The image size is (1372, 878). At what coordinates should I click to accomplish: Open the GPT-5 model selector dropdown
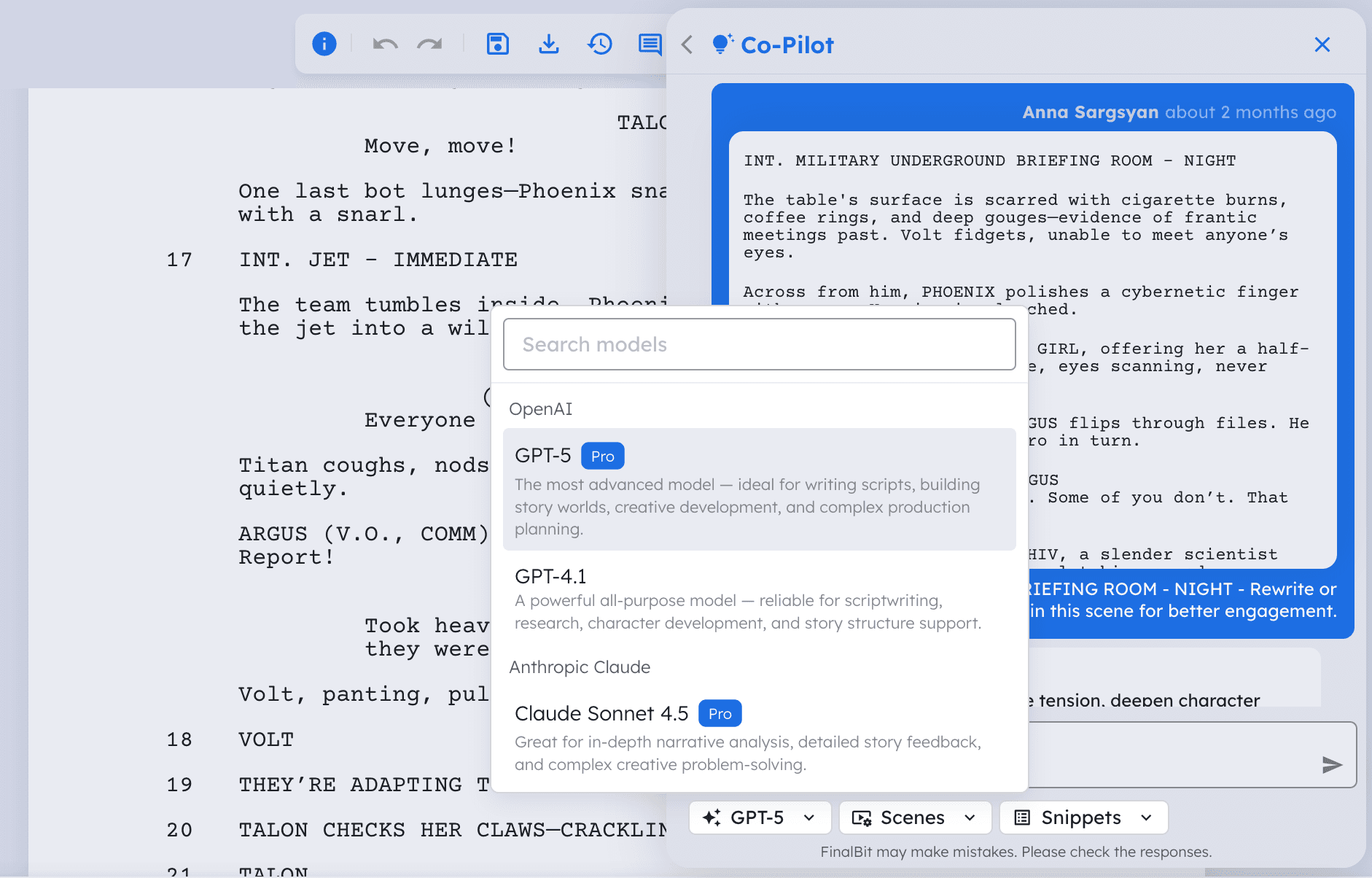[758, 817]
